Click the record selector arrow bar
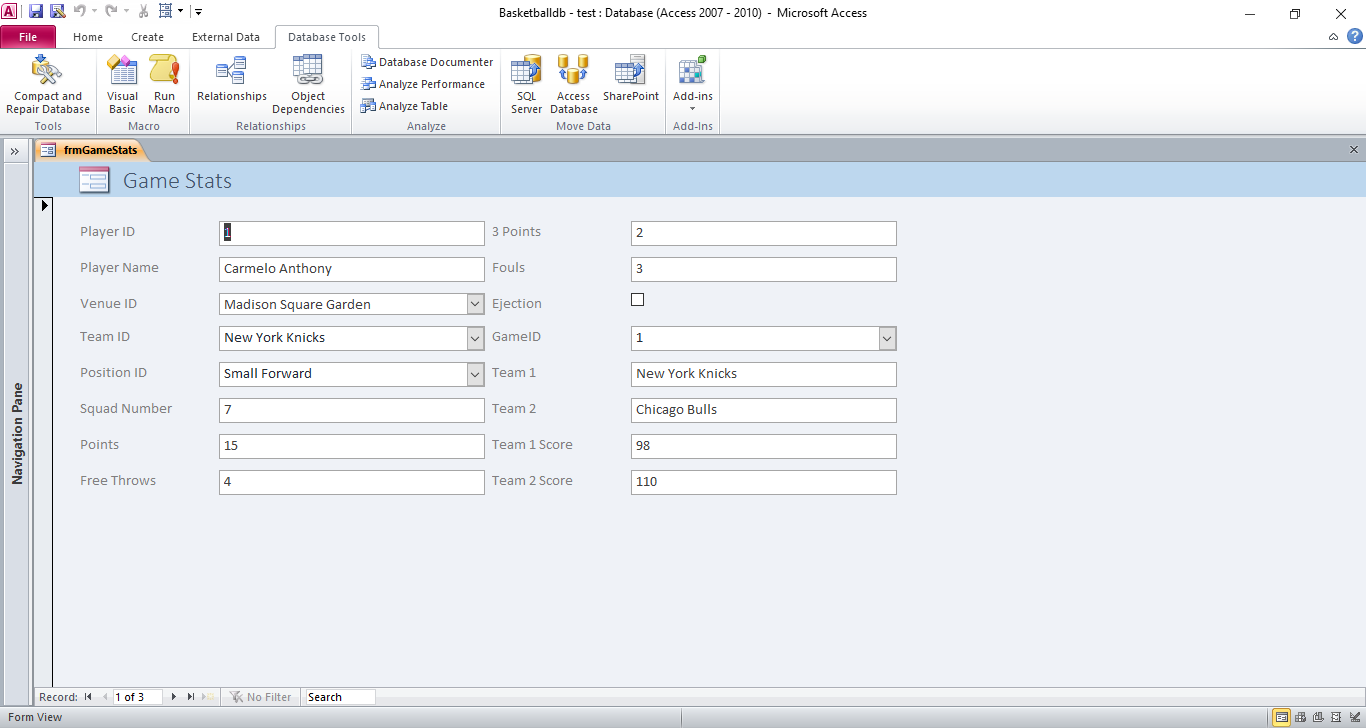Viewport: 1366px width, 728px height. tap(43, 442)
